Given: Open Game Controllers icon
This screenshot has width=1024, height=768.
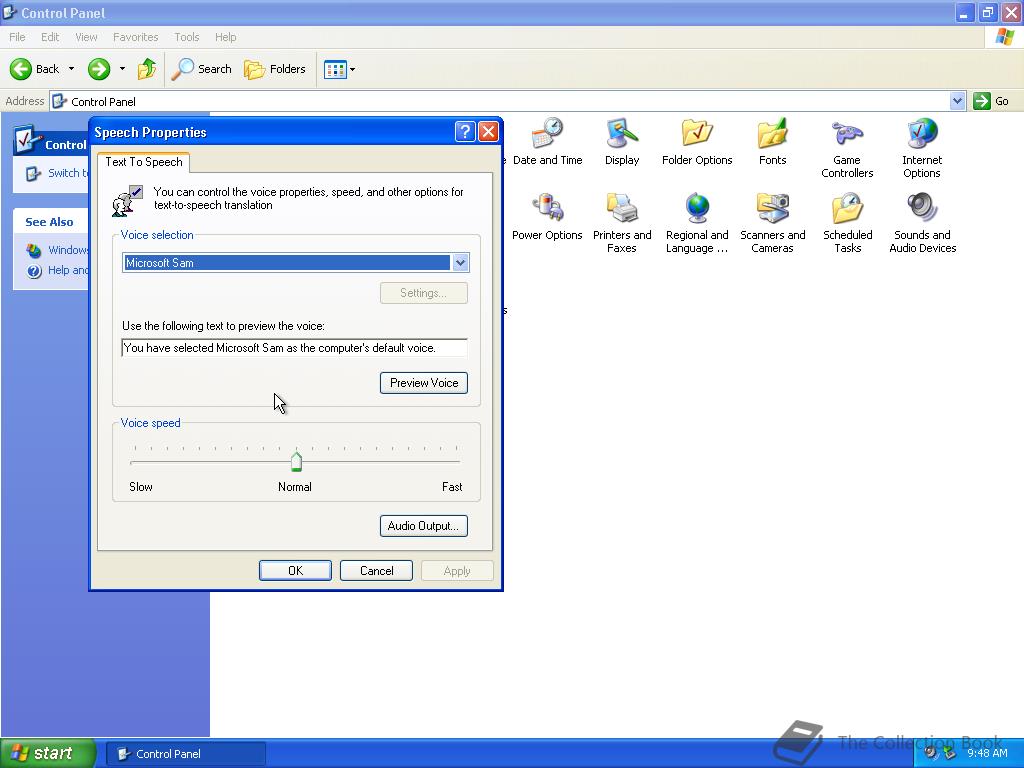Looking at the screenshot, I should (847, 134).
